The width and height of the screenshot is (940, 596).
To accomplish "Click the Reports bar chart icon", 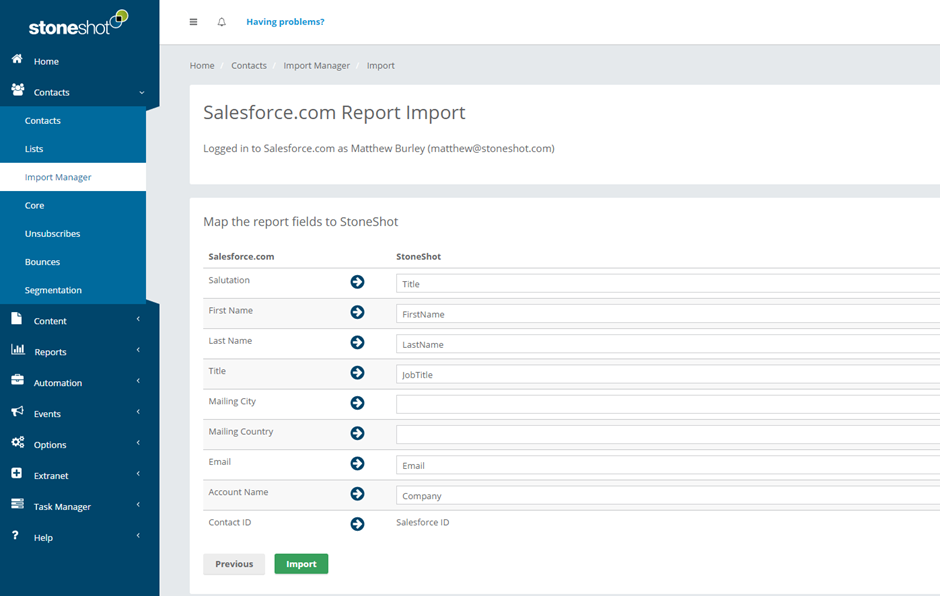I will (17, 350).
